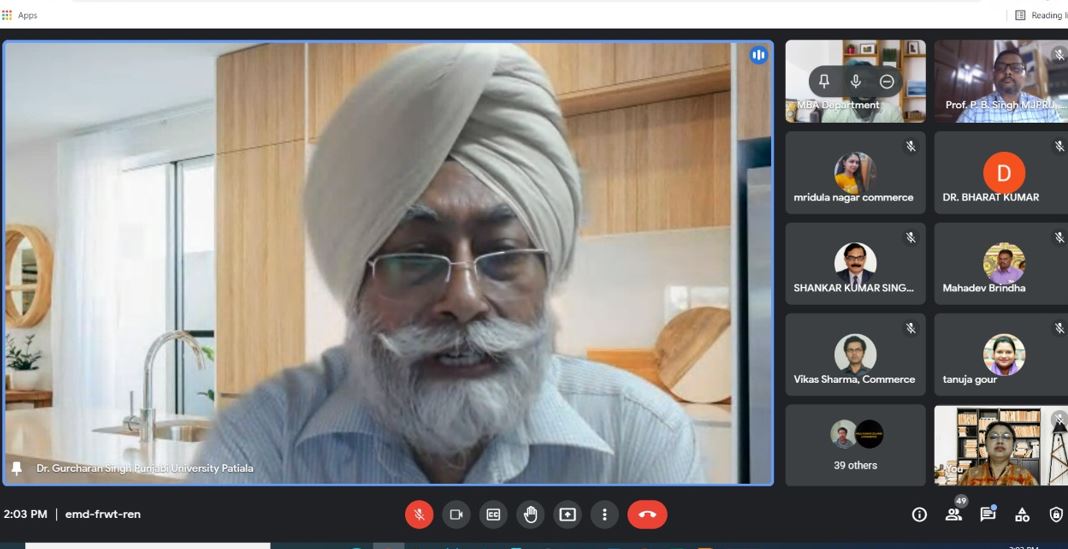Viewport: 1068px width, 549px height.
Task: Open the meeting details info icon
Action: pos(919,514)
